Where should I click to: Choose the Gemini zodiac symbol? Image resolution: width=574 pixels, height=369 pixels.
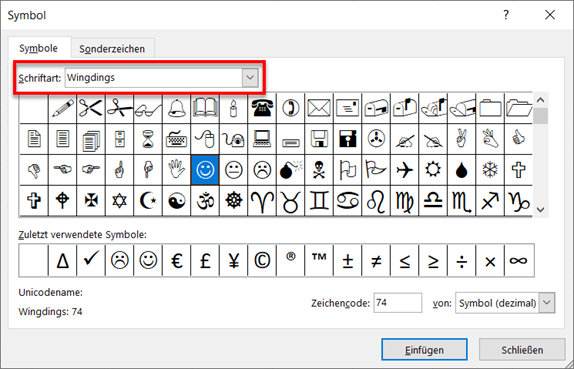pyautogui.click(x=319, y=201)
